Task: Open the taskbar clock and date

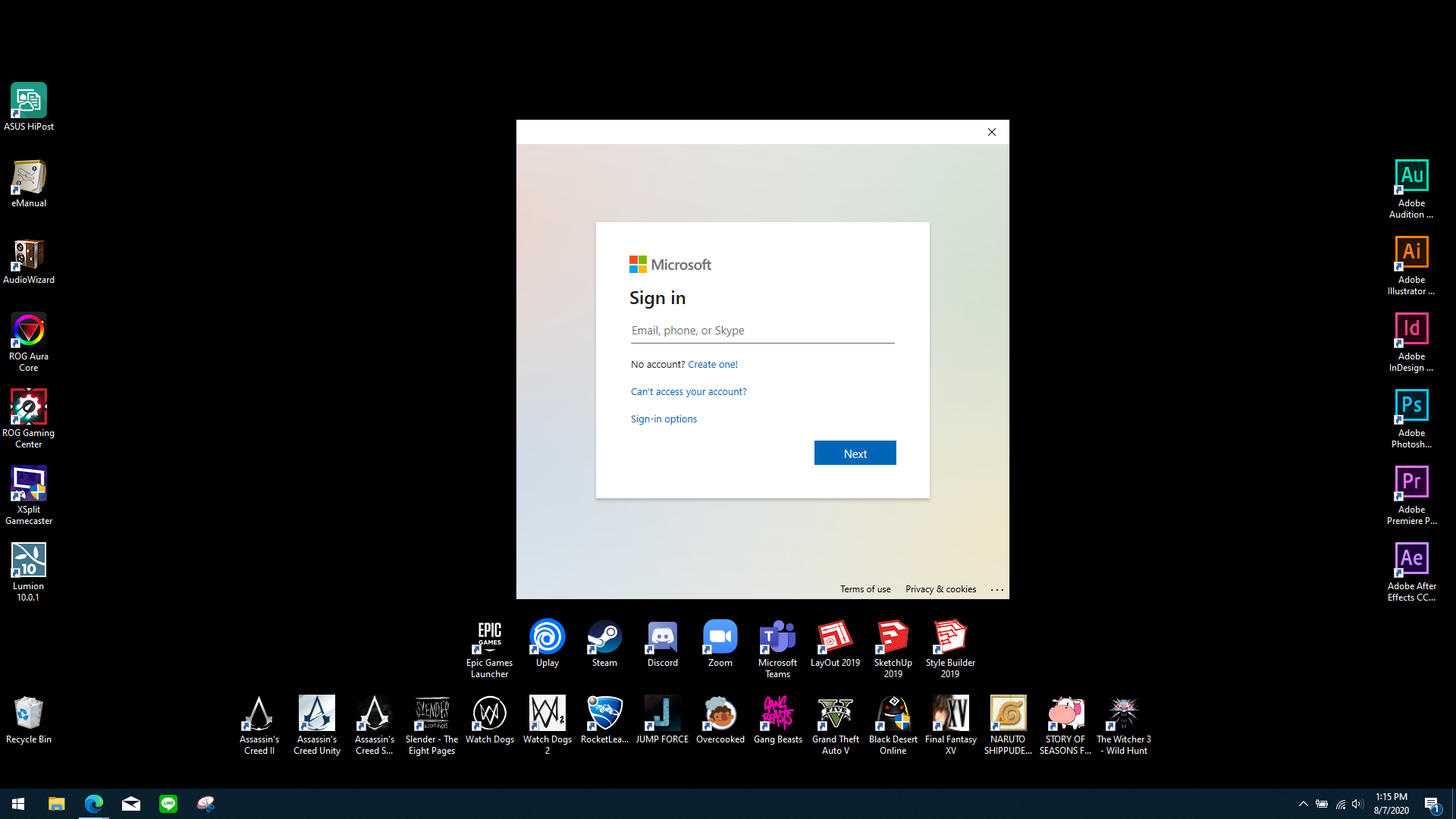Action: (x=1392, y=804)
